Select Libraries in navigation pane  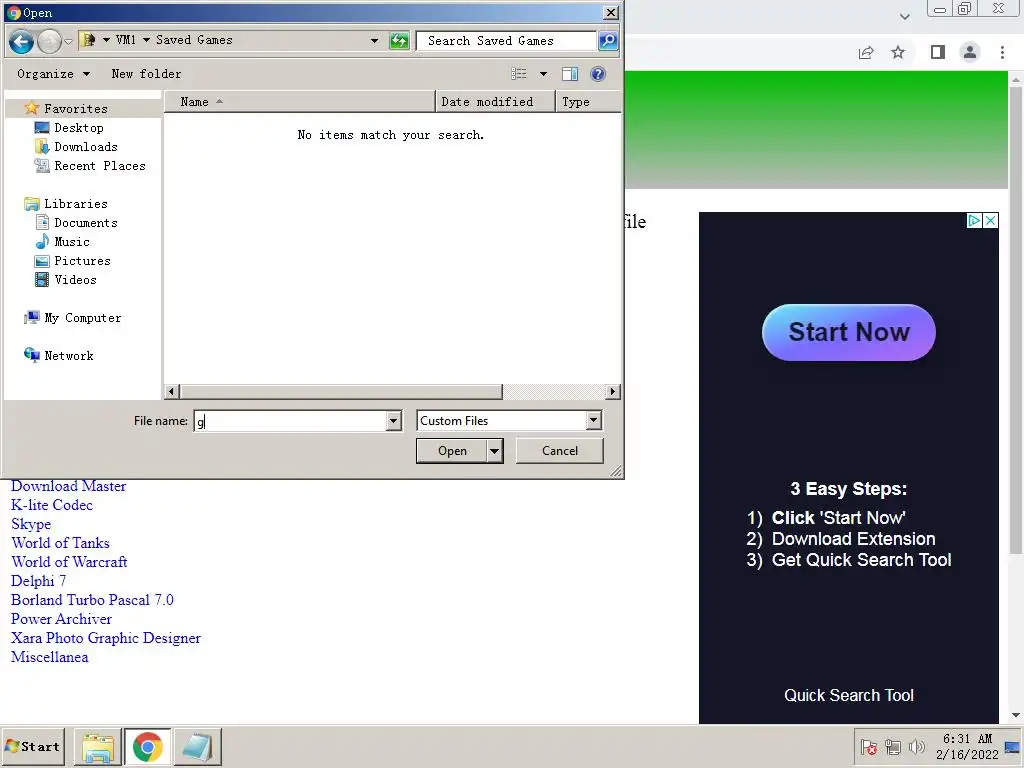(x=65, y=204)
